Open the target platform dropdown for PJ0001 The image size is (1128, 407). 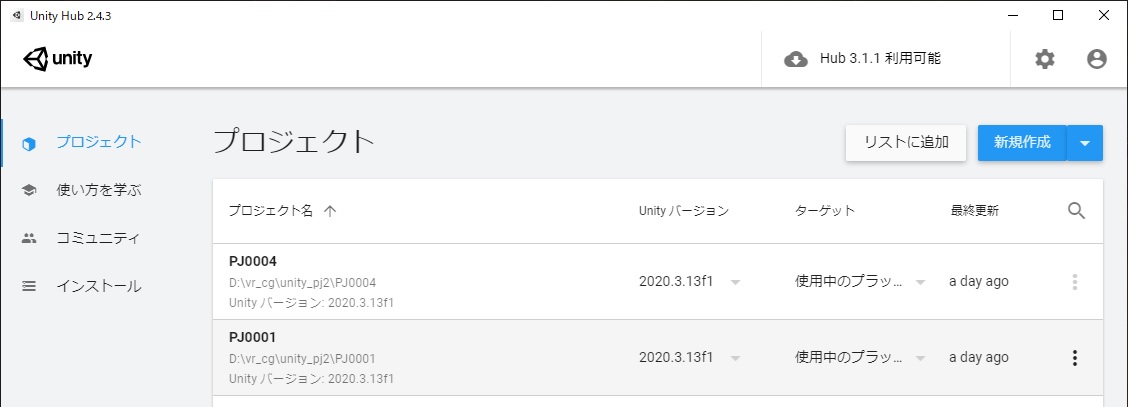tap(920, 358)
